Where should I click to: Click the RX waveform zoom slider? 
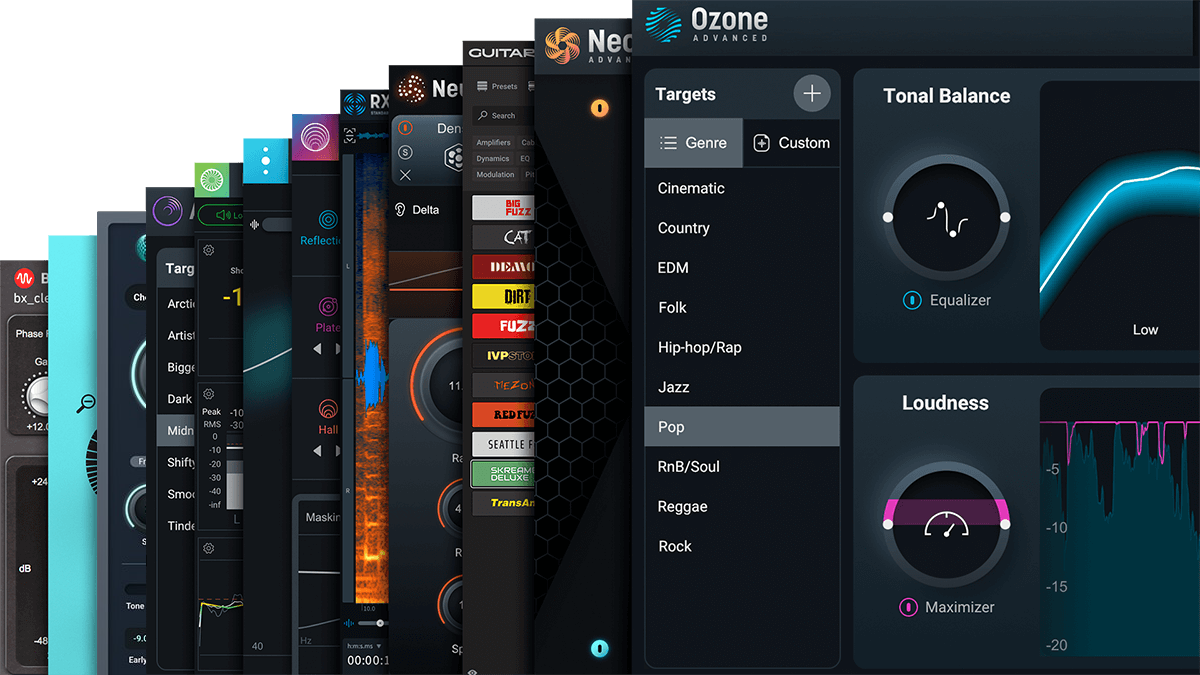coord(373,623)
